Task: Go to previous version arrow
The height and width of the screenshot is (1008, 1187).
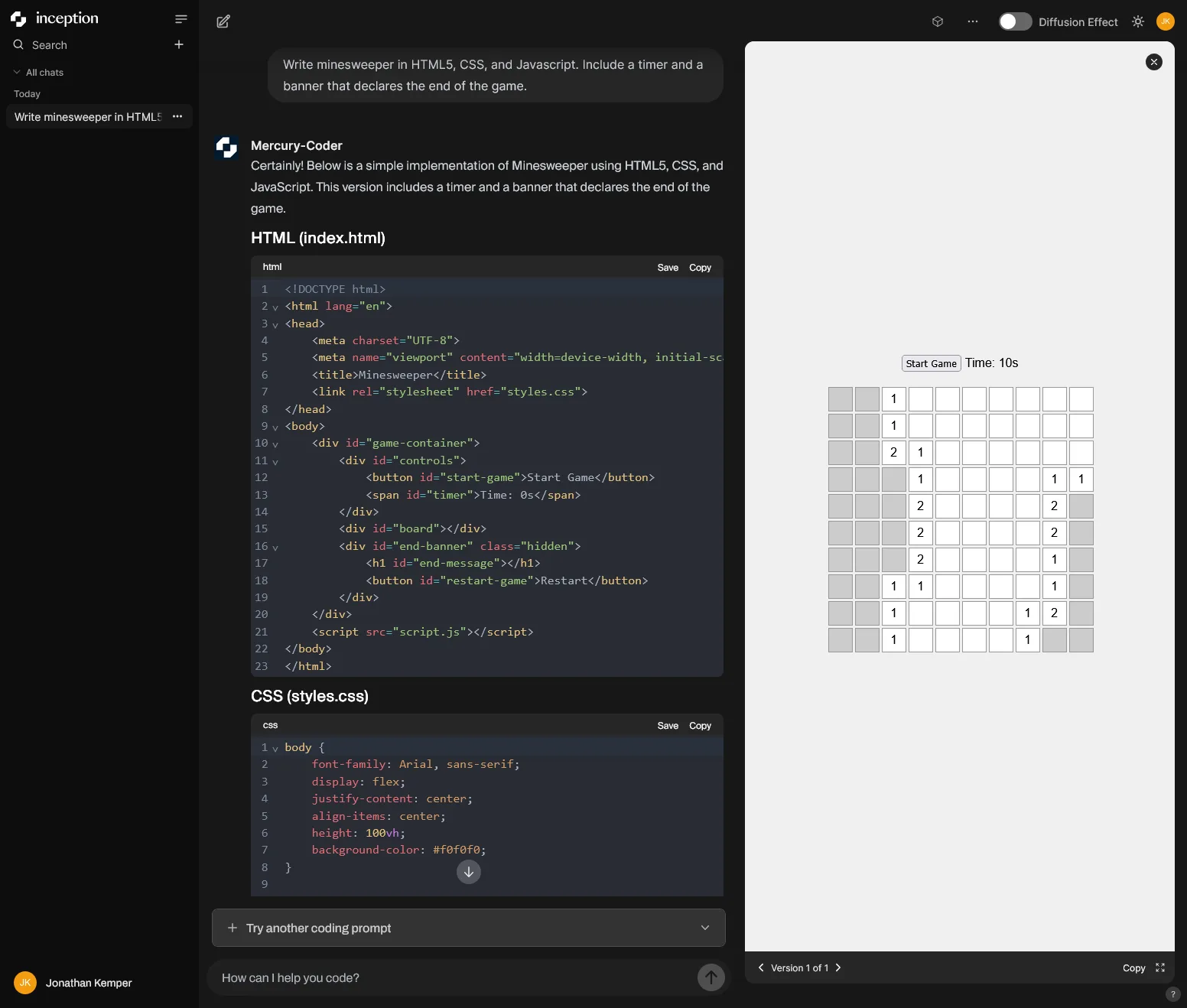Action: [761, 967]
